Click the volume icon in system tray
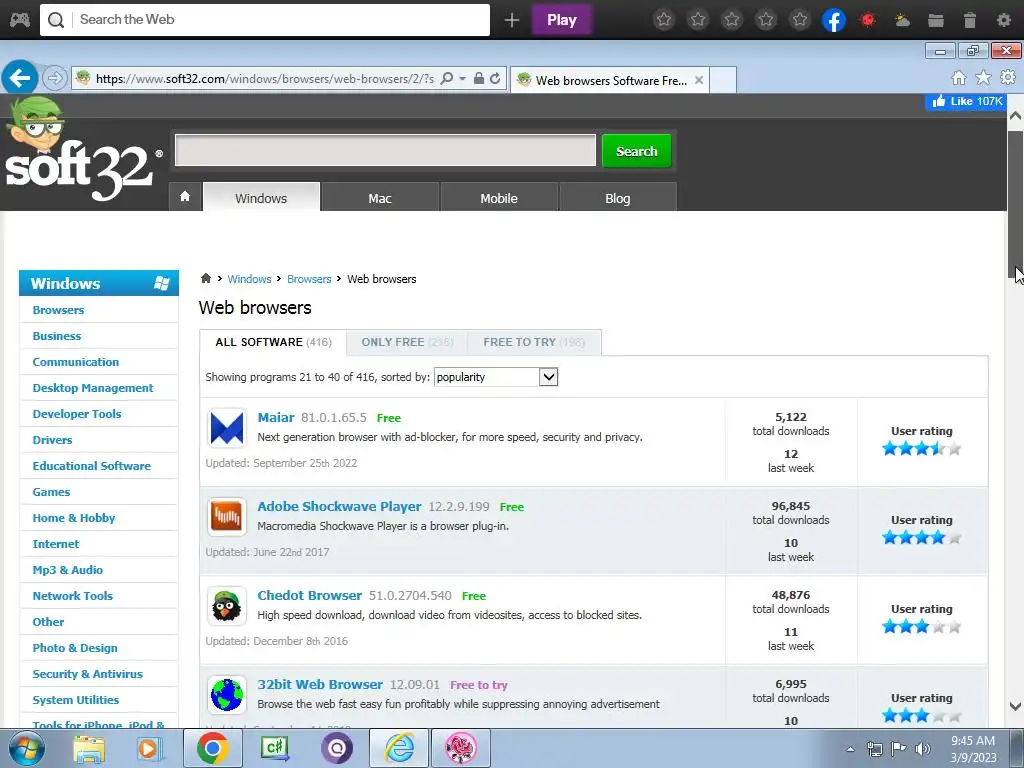Viewport: 1024px width, 768px height. [x=922, y=749]
